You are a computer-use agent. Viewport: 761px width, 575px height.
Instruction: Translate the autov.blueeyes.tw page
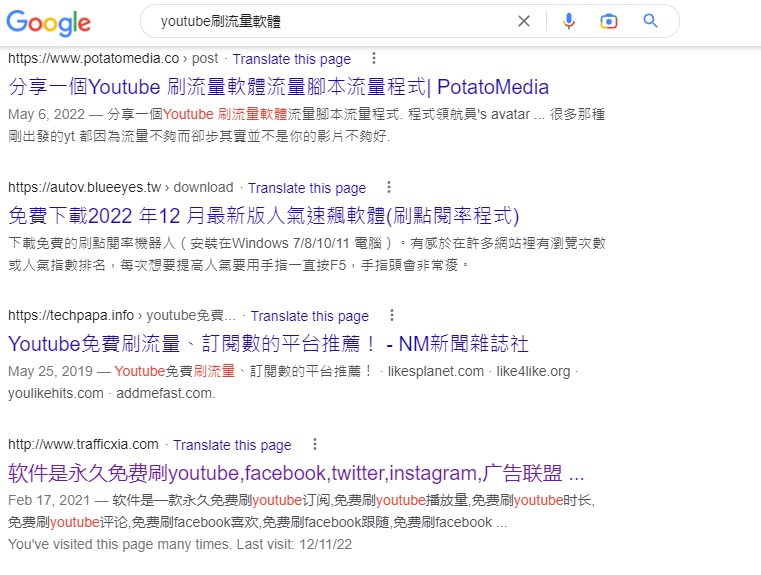307,188
